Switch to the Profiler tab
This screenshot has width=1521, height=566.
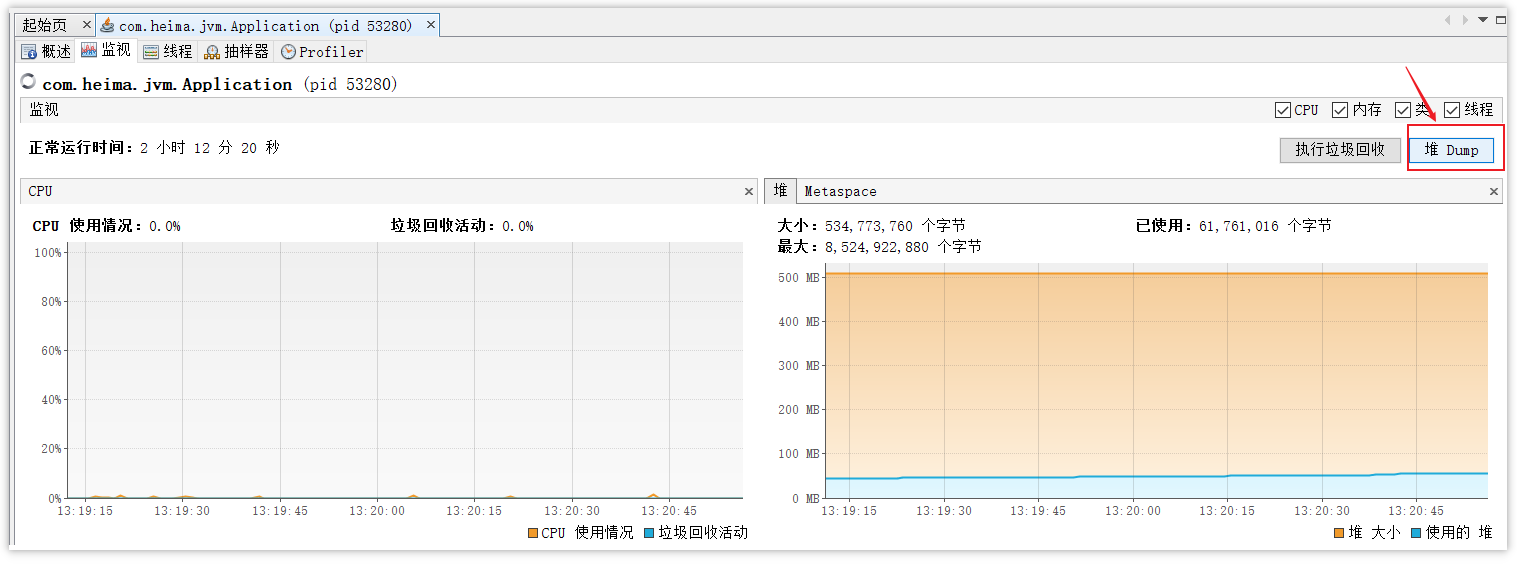[x=322, y=51]
